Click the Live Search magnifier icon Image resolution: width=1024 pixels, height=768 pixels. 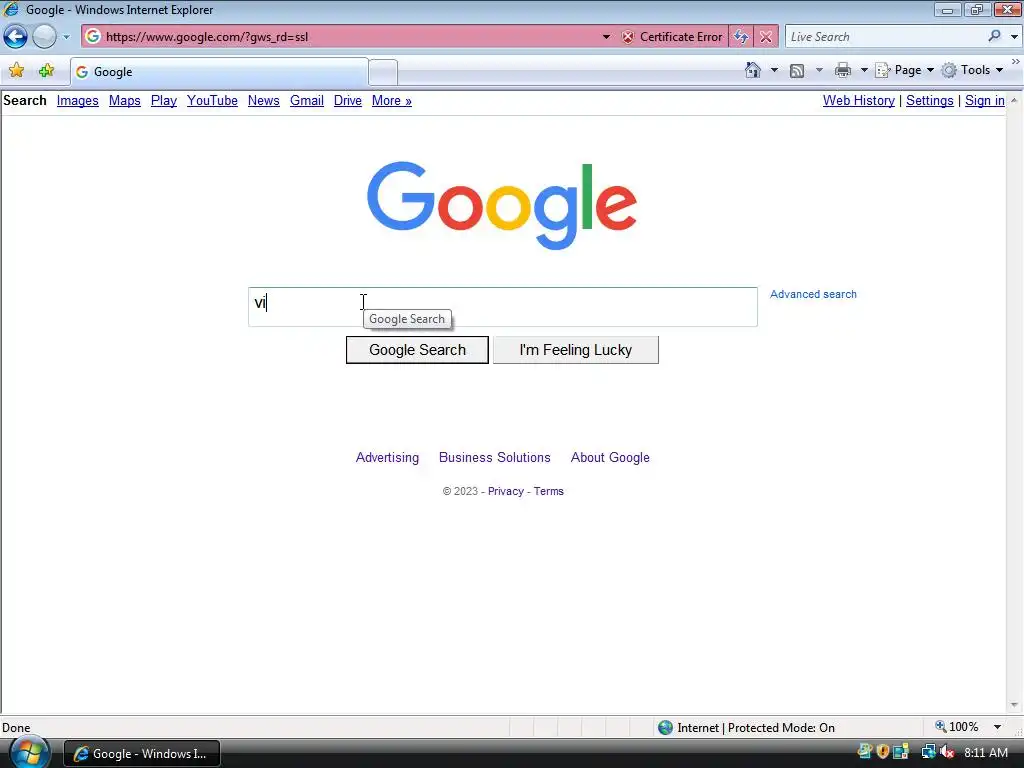(x=995, y=37)
